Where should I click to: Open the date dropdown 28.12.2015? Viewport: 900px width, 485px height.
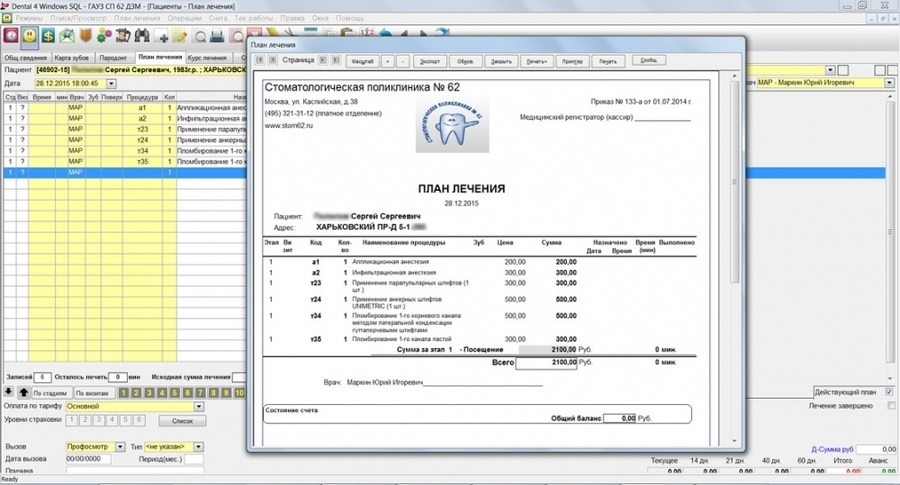coord(111,84)
